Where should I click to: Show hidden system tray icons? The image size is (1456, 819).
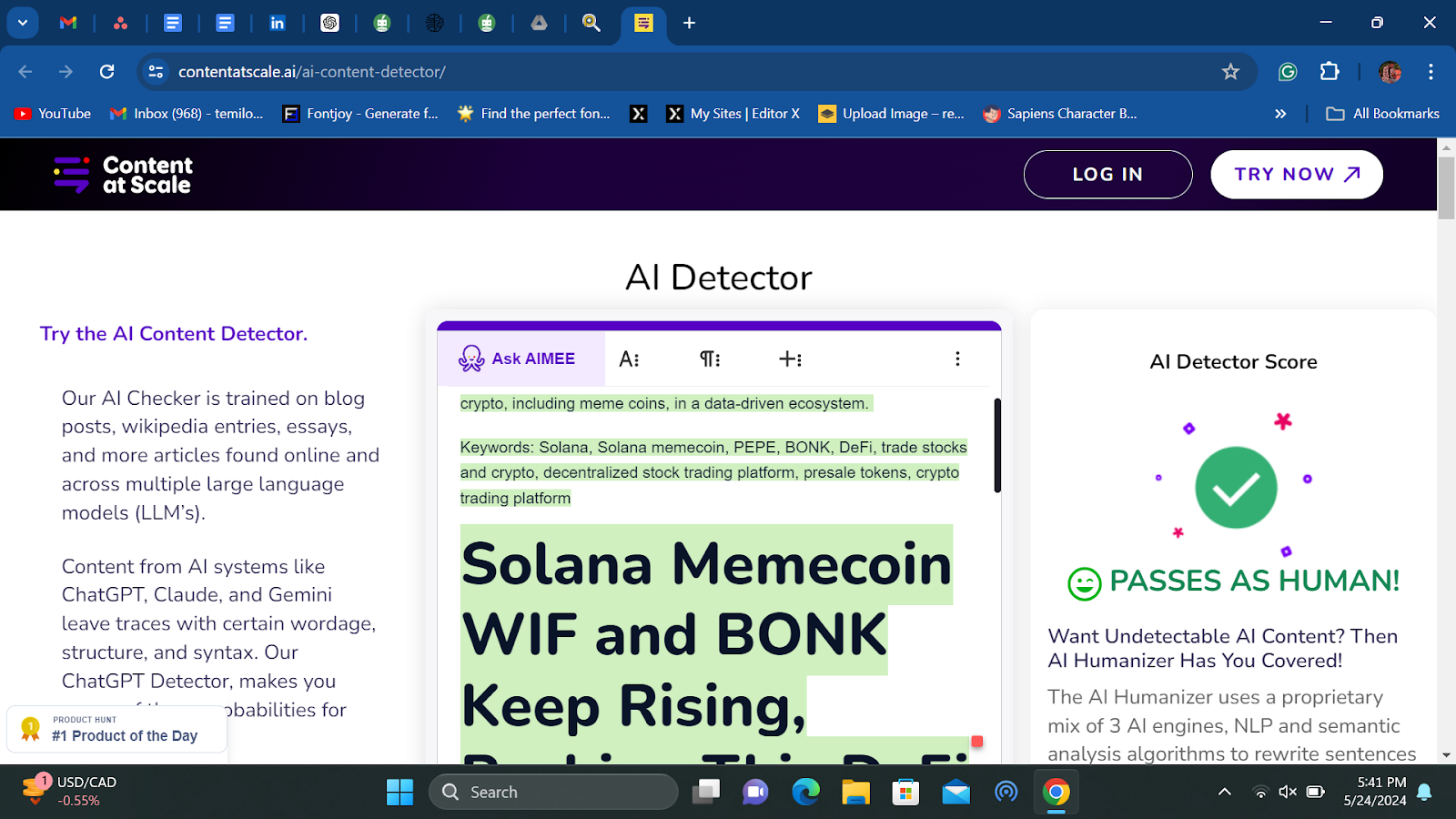[x=1225, y=792]
